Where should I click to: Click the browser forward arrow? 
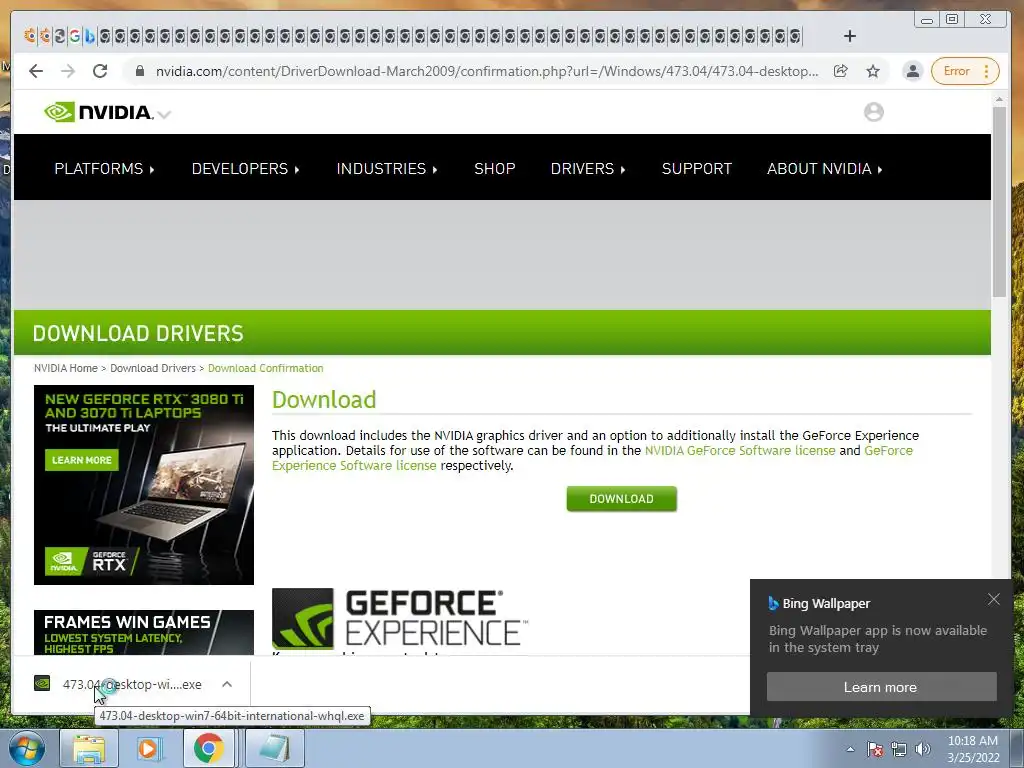[68, 71]
